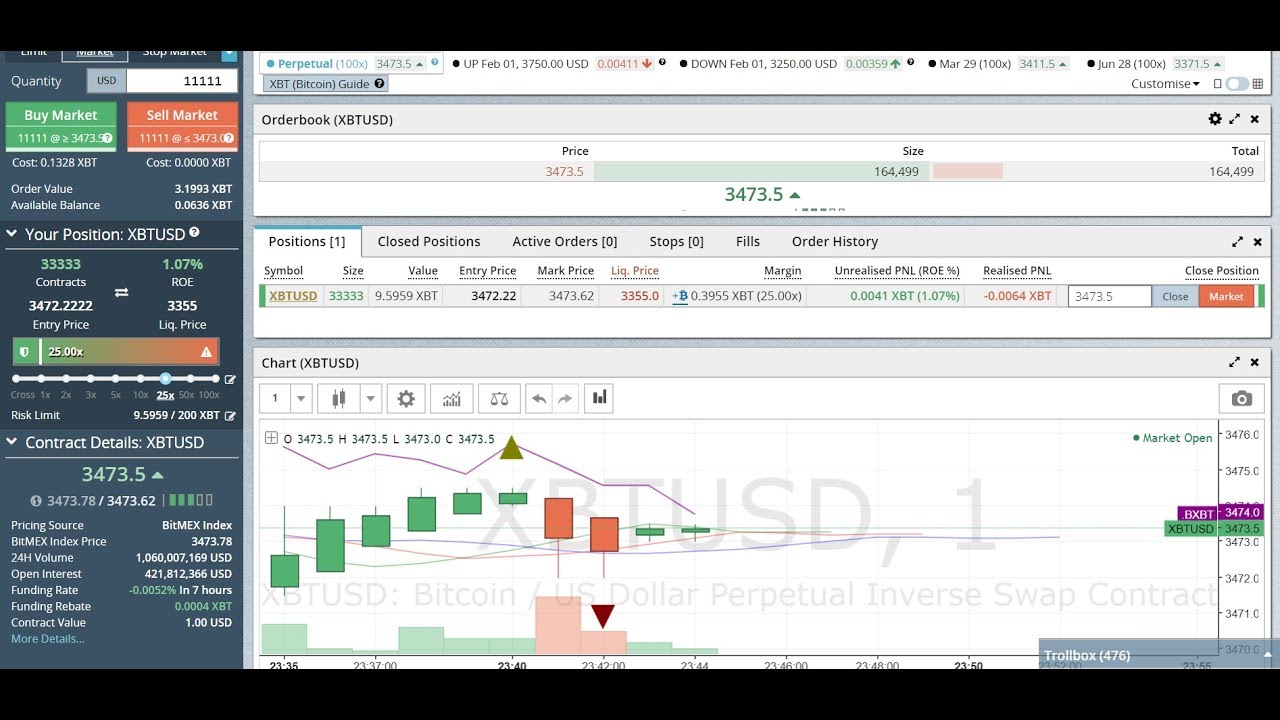
Task: Open chart interval dropdown arrow
Action: pyautogui.click(x=301, y=398)
